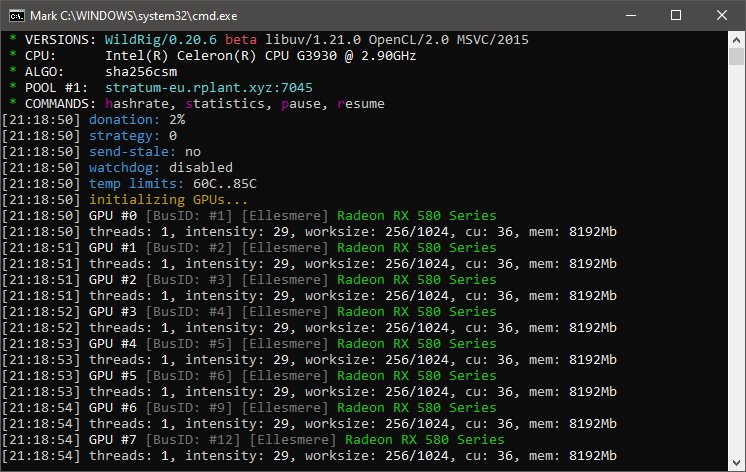Click the 'POOL #1:' label
The width and height of the screenshot is (746, 472).
click(57, 88)
